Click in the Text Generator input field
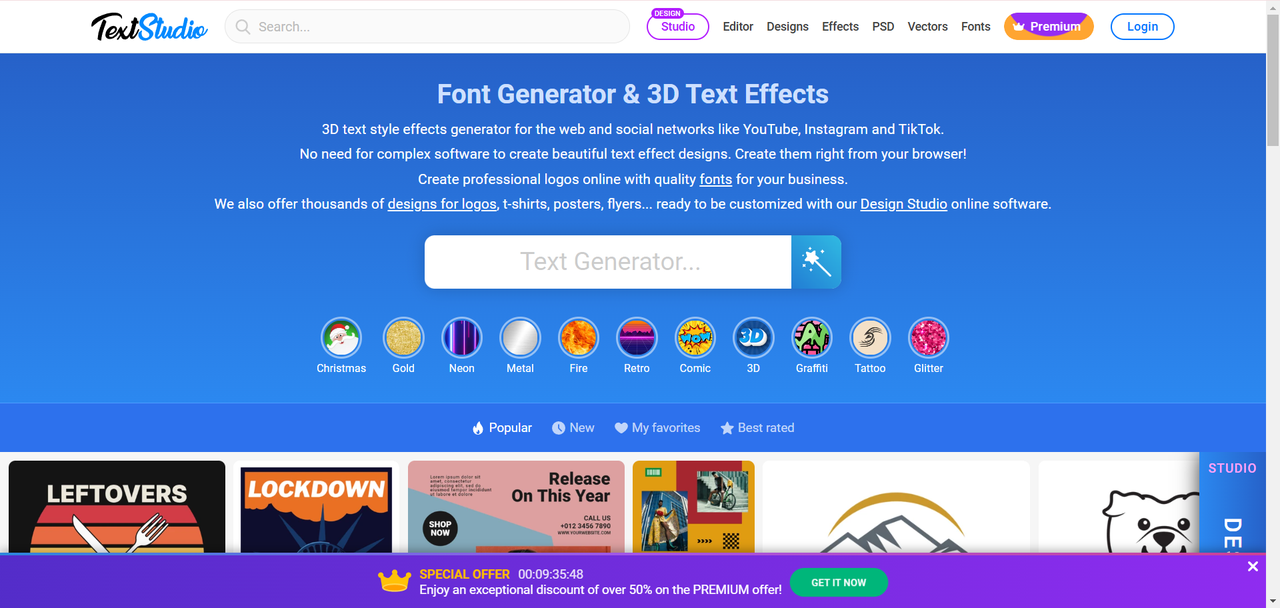The width and height of the screenshot is (1280, 608). (608, 262)
